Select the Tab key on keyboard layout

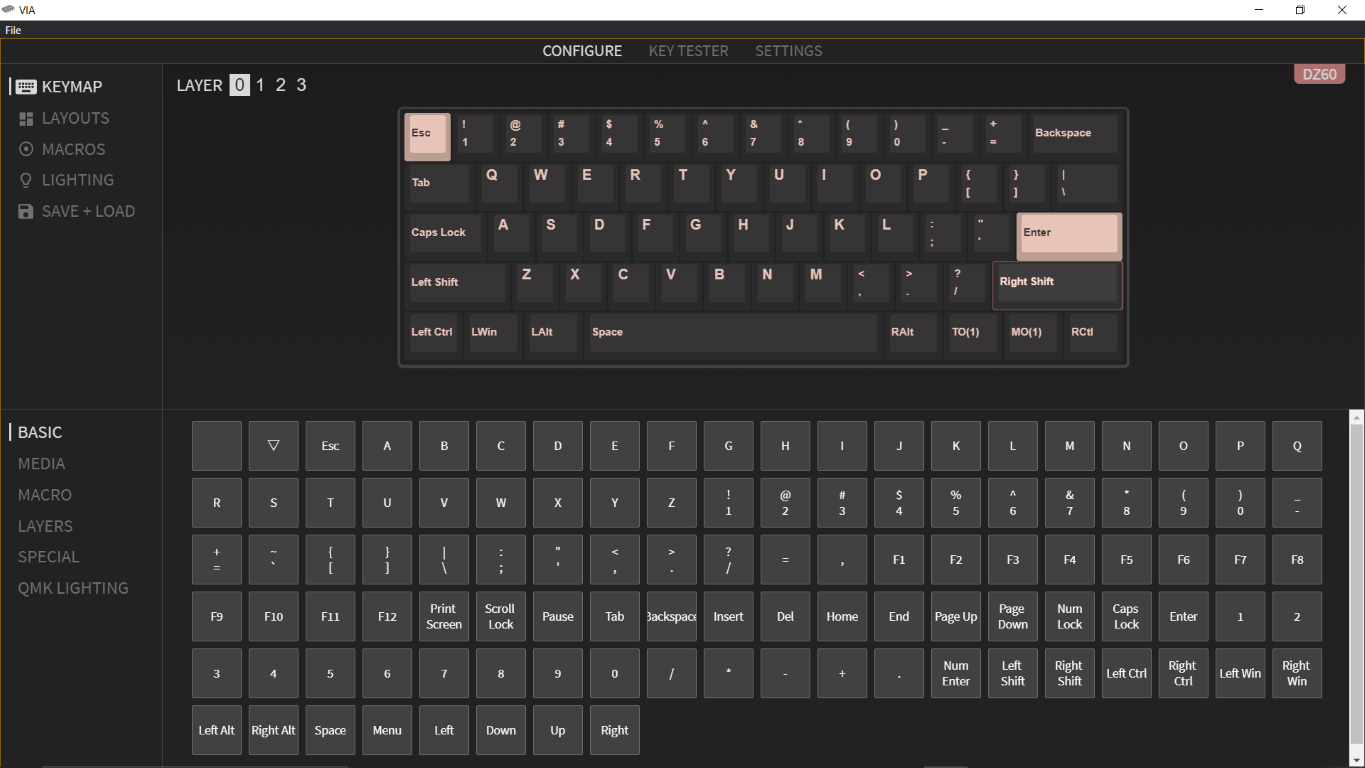pyautogui.click(x=438, y=186)
